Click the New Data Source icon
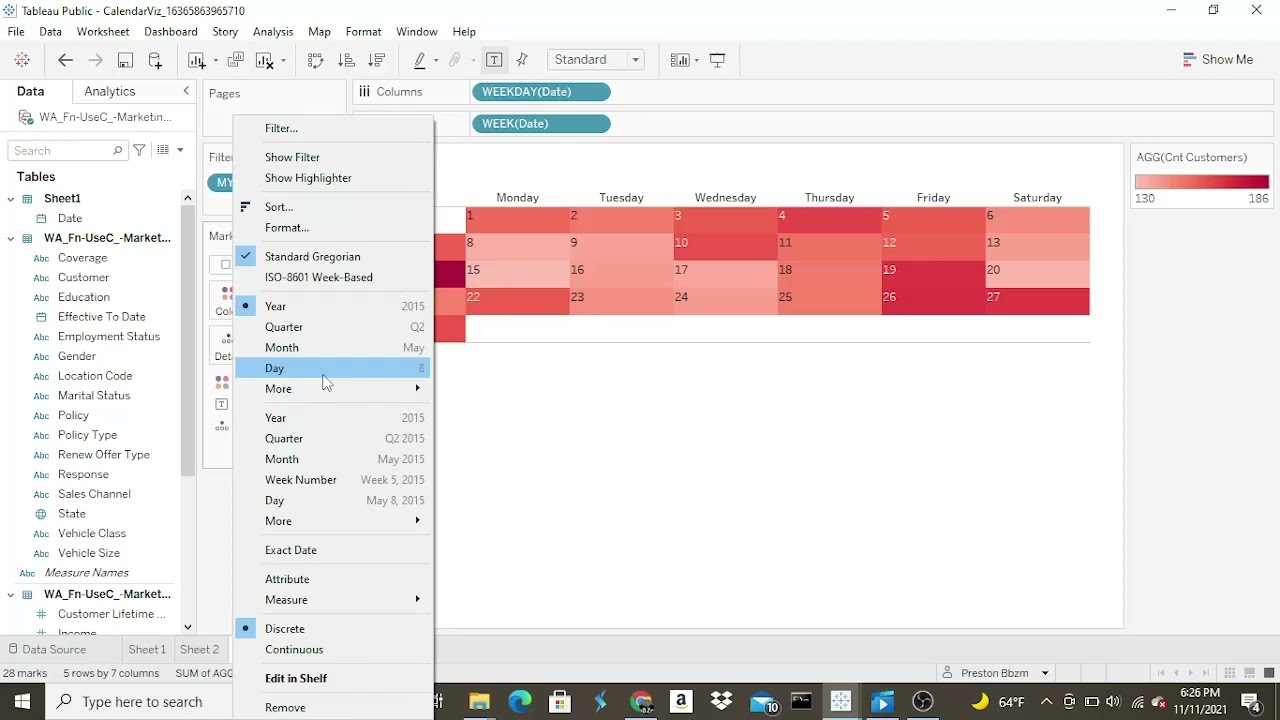This screenshot has height=720, width=1280. pyautogui.click(x=155, y=60)
